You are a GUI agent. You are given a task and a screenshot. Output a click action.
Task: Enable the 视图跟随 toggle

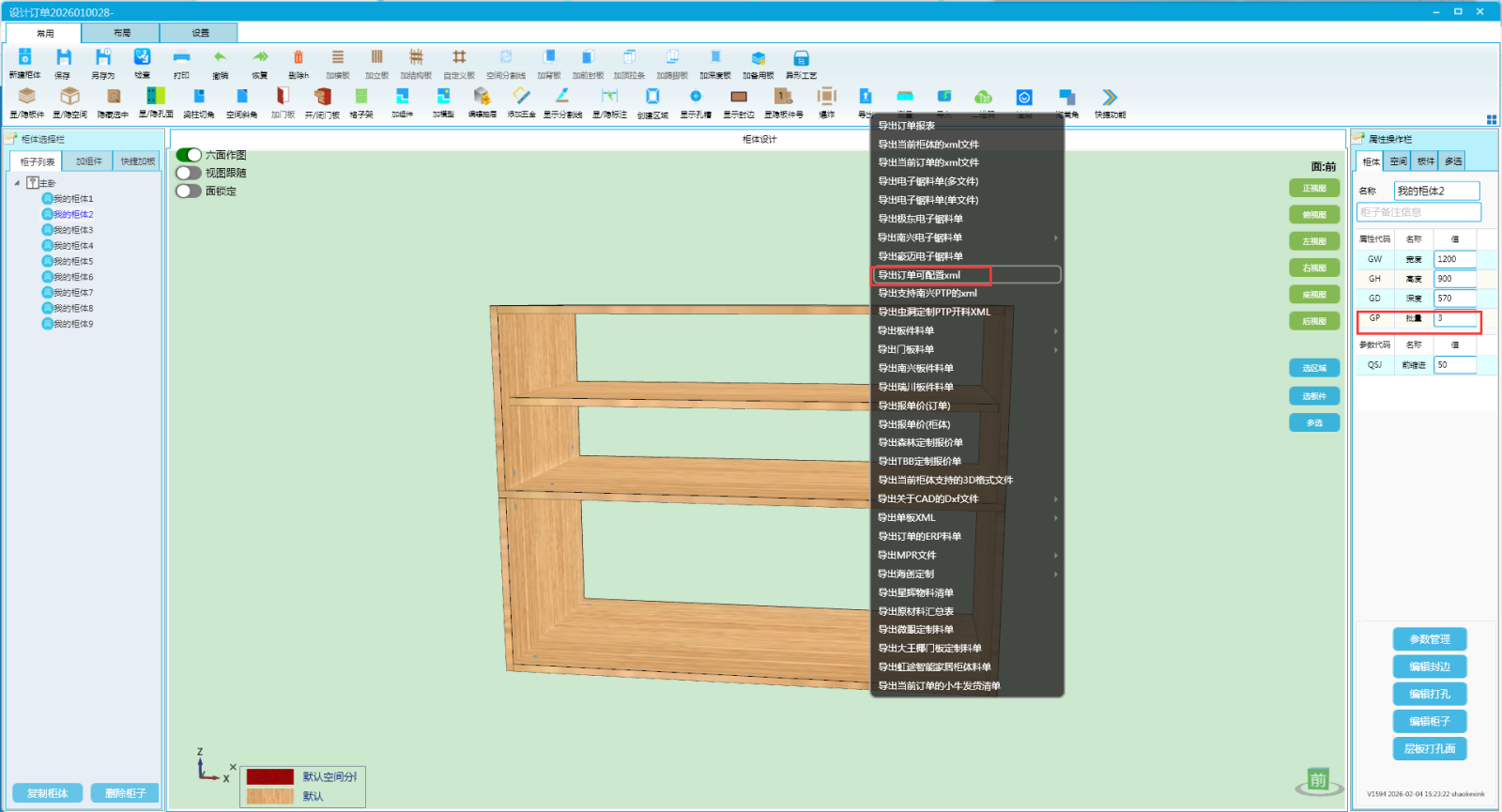click(189, 173)
